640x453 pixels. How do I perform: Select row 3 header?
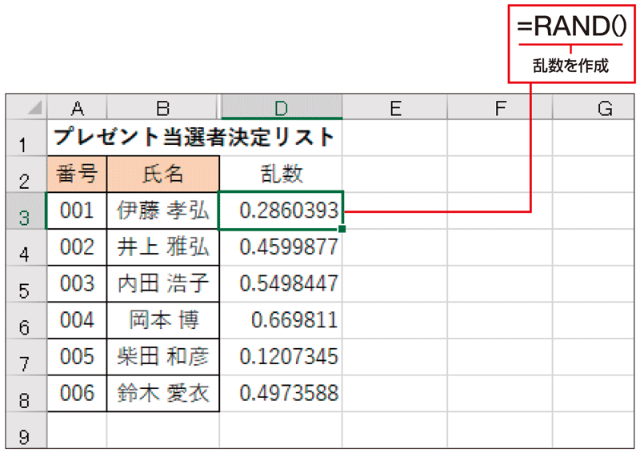(x=26, y=211)
